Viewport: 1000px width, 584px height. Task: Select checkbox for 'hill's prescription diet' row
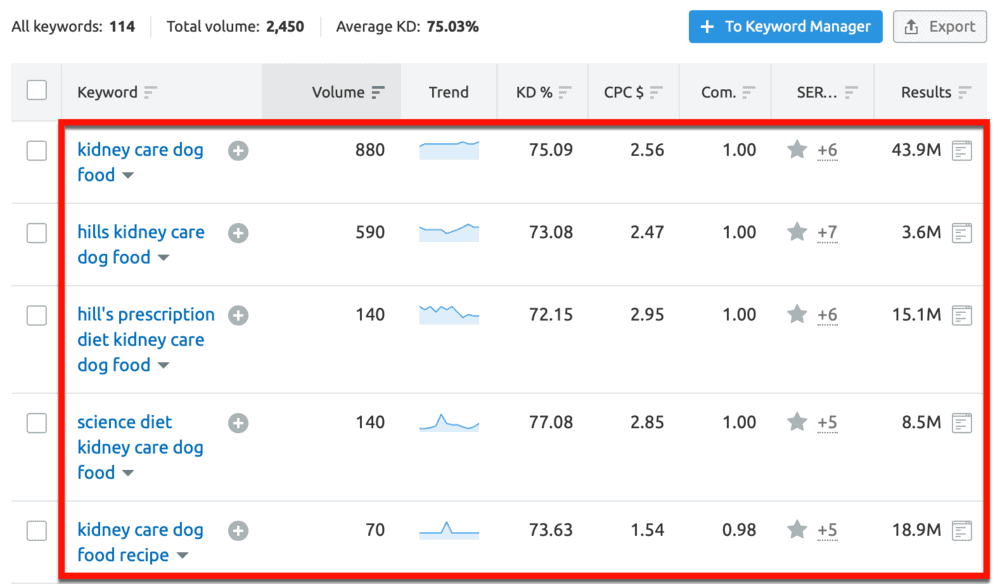click(x=37, y=316)
